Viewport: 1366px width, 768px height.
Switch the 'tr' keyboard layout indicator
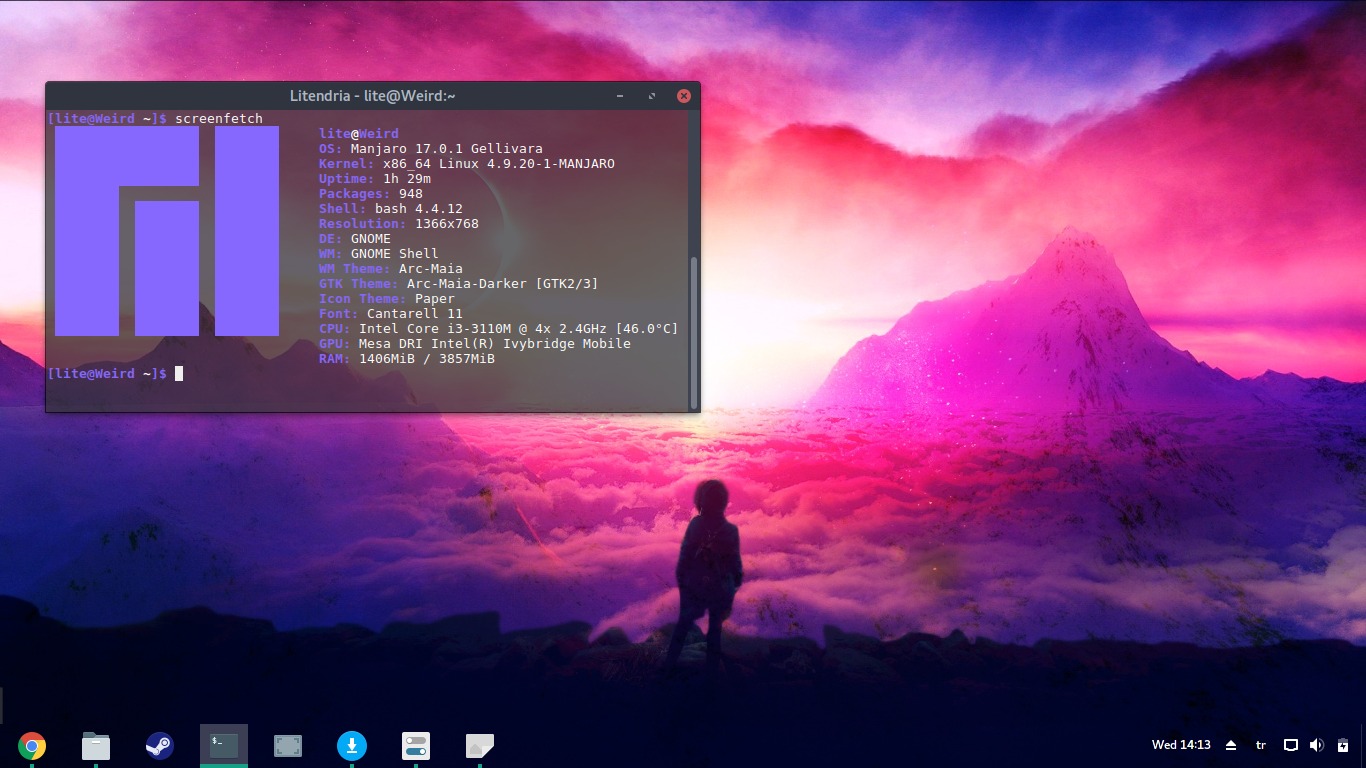click(1261, 745)
